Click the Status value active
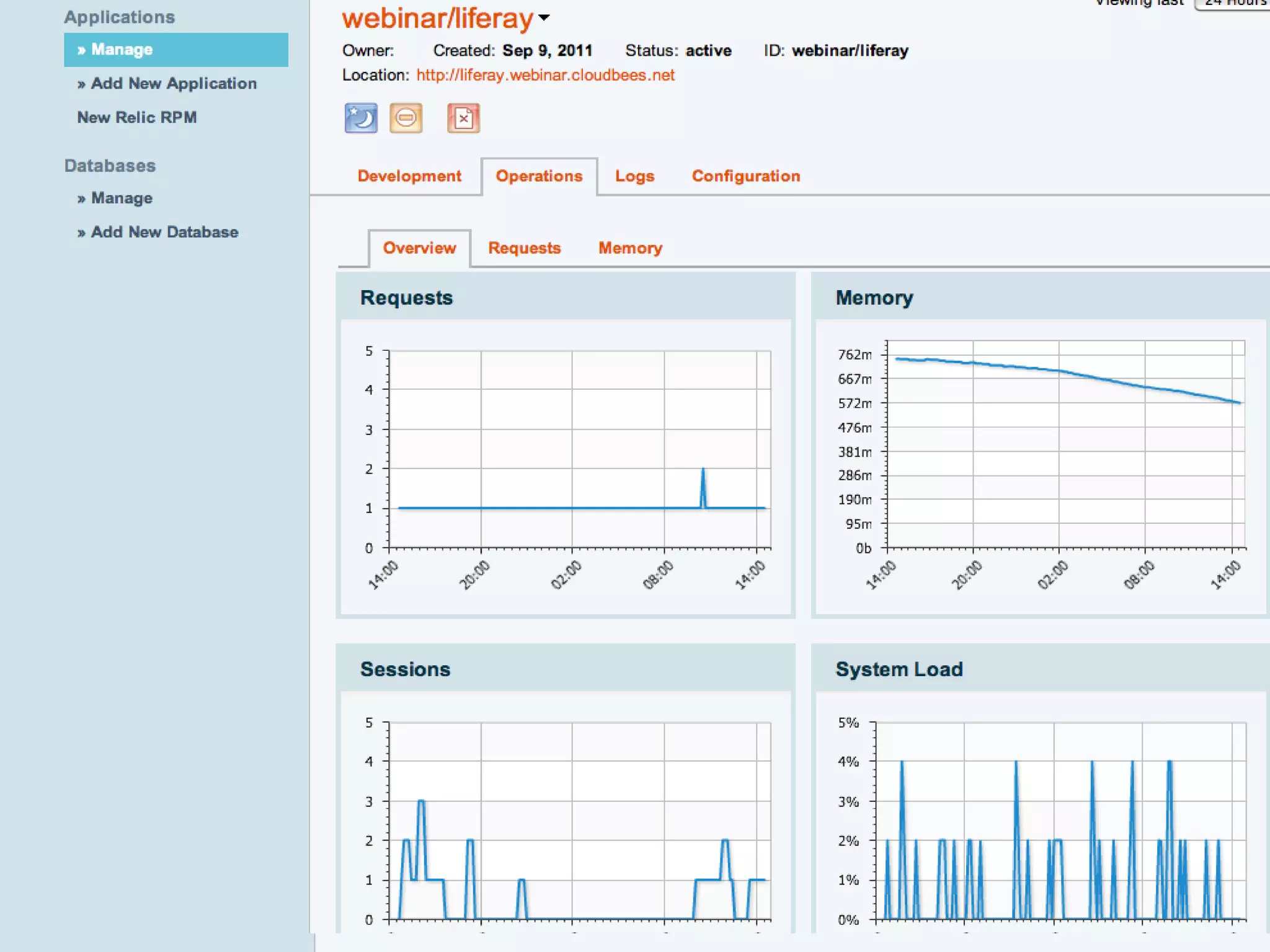 tap(708, 51)
